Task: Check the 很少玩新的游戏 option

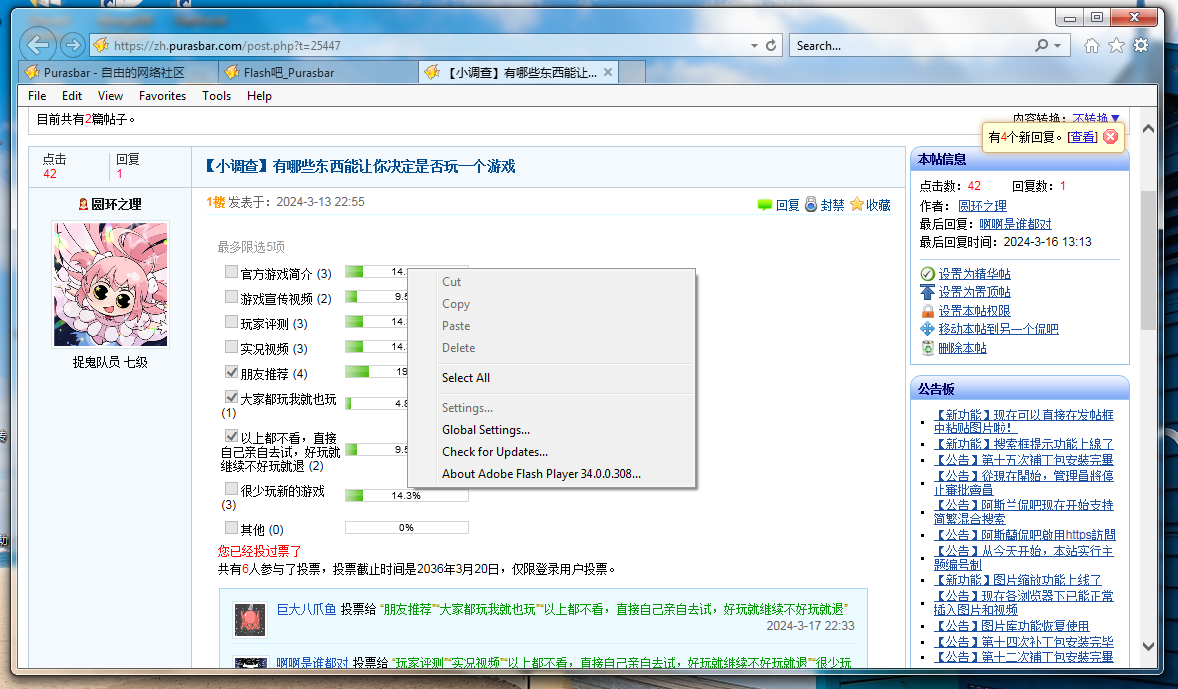Action: click(231, 488)
